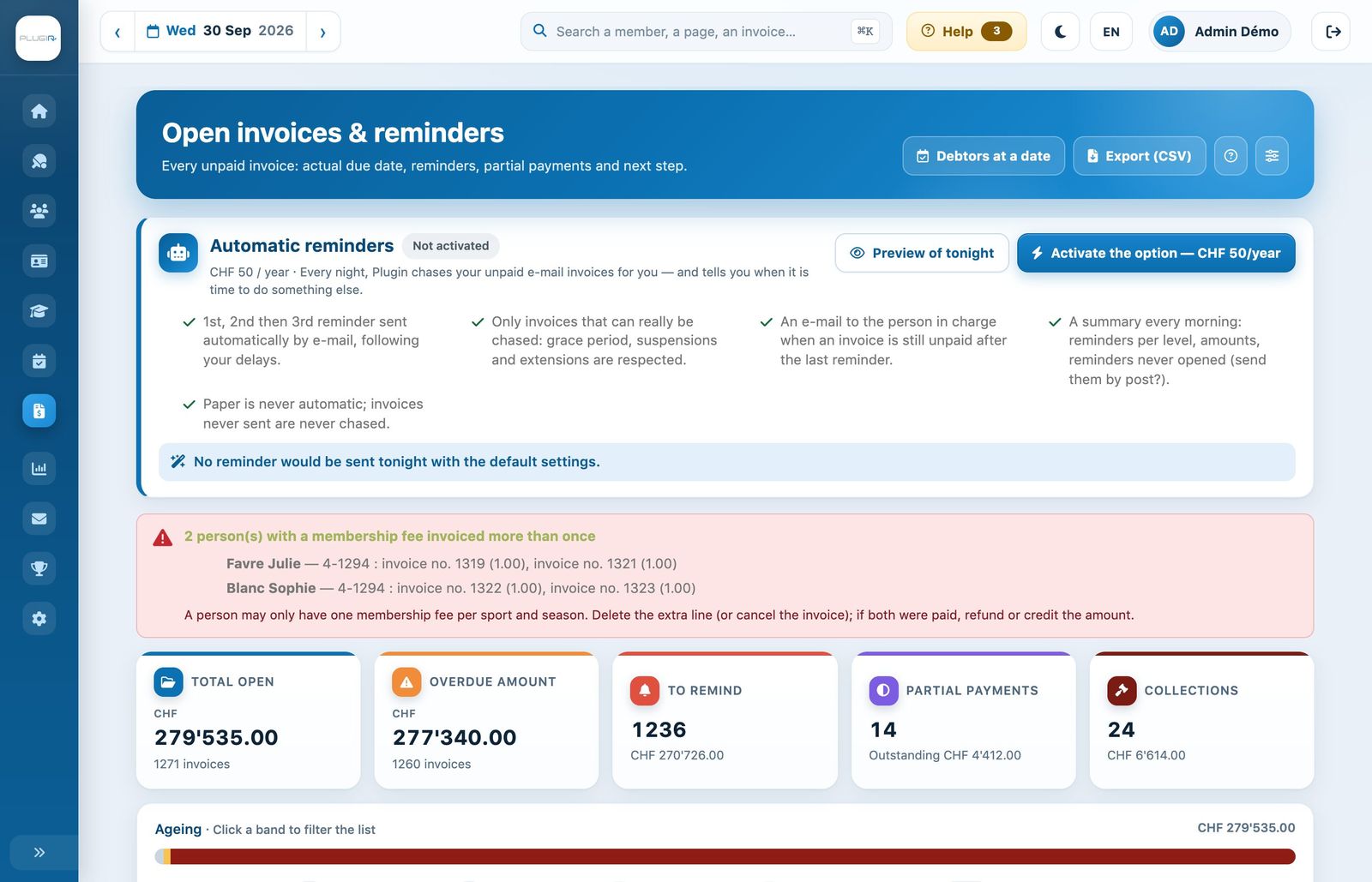Open the question-mark help icon in header
The image size is (1372, 882).
pyautogui.click(x=1231, y=156)
